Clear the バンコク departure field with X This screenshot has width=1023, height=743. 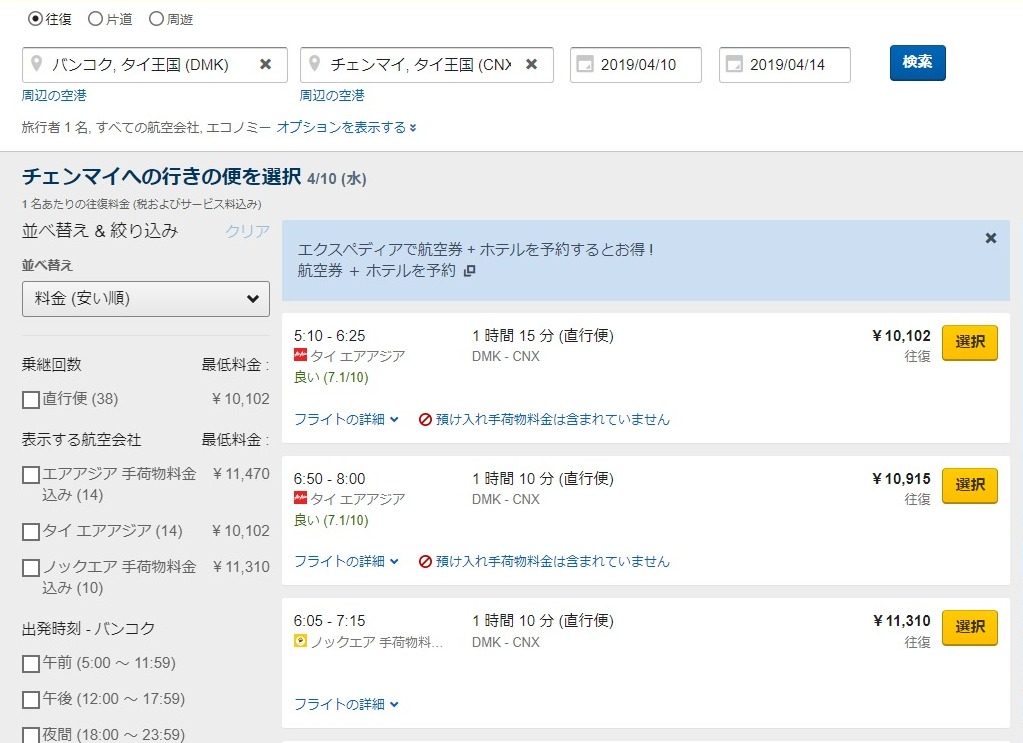click(266, 64)
